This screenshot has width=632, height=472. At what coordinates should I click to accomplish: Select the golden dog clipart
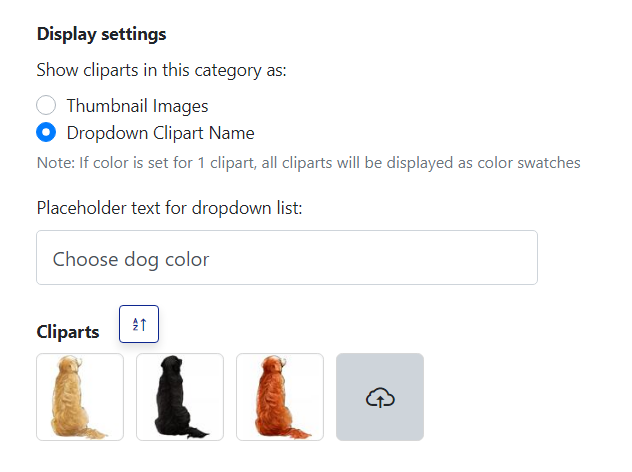coord(80,397)
